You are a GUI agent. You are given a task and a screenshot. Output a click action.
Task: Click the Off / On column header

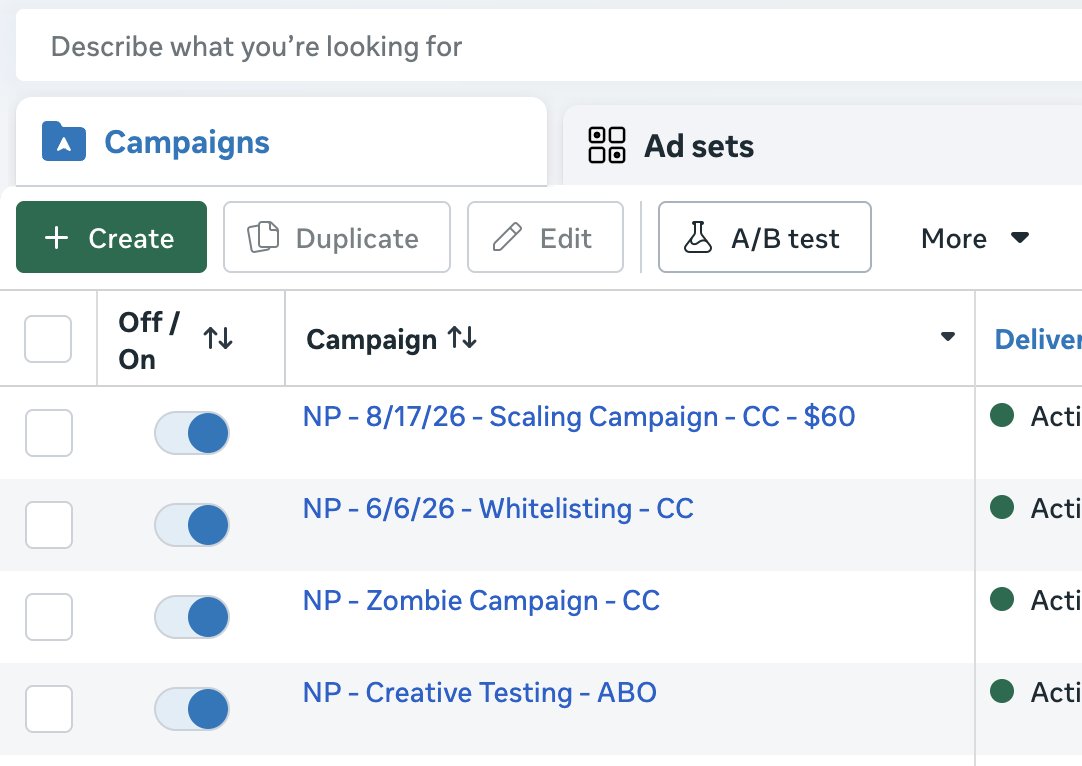click(x=191, y=339)
